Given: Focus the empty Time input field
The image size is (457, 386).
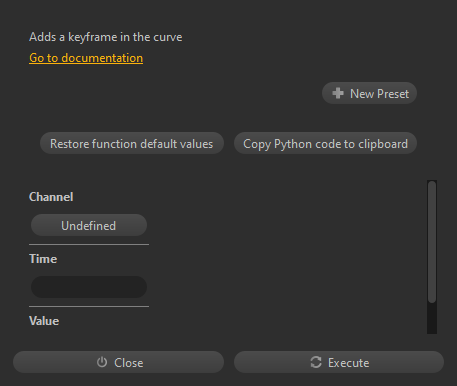Looking at the screenshot, I should tap(89, 287).
